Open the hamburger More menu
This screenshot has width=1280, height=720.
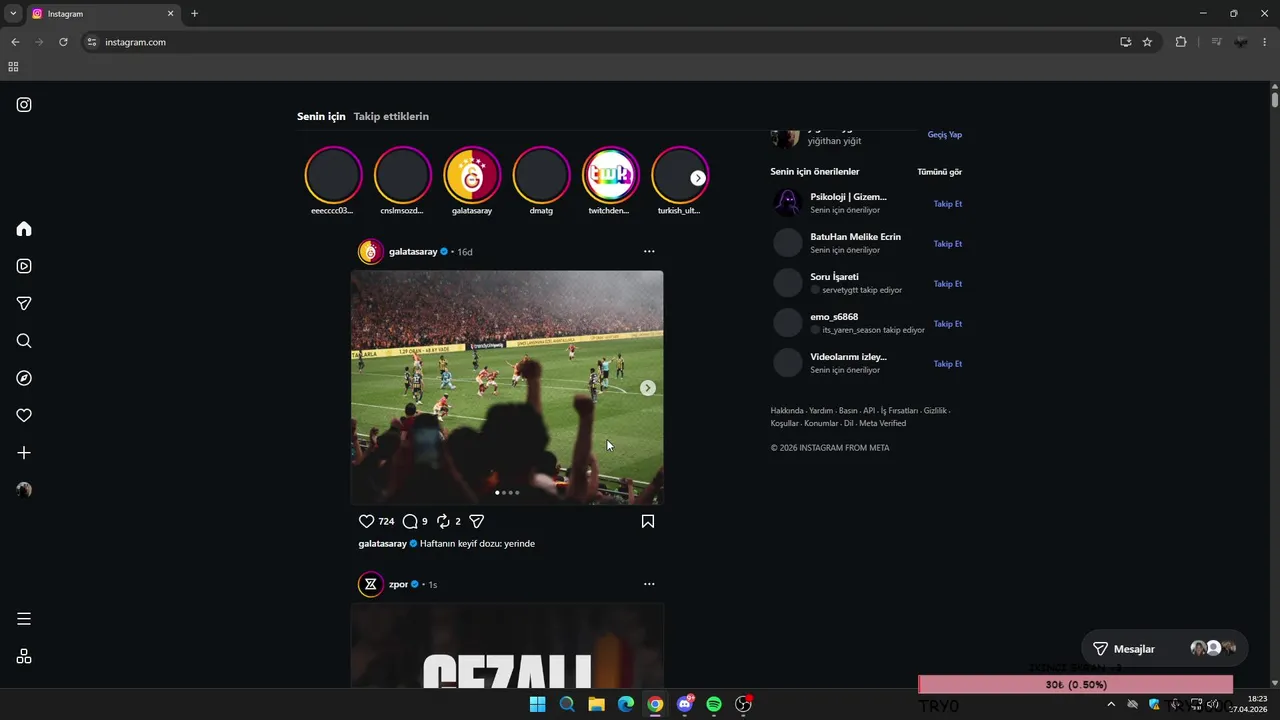24,619
